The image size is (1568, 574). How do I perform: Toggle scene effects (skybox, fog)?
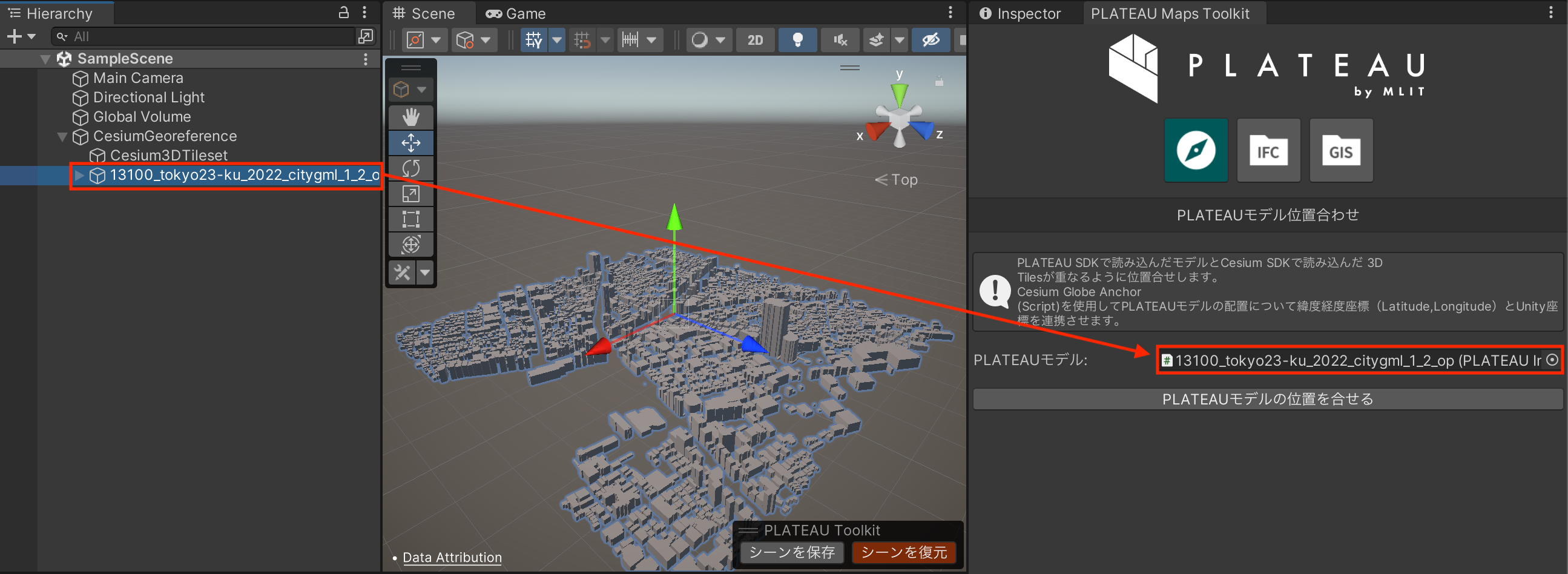point(876,40)
